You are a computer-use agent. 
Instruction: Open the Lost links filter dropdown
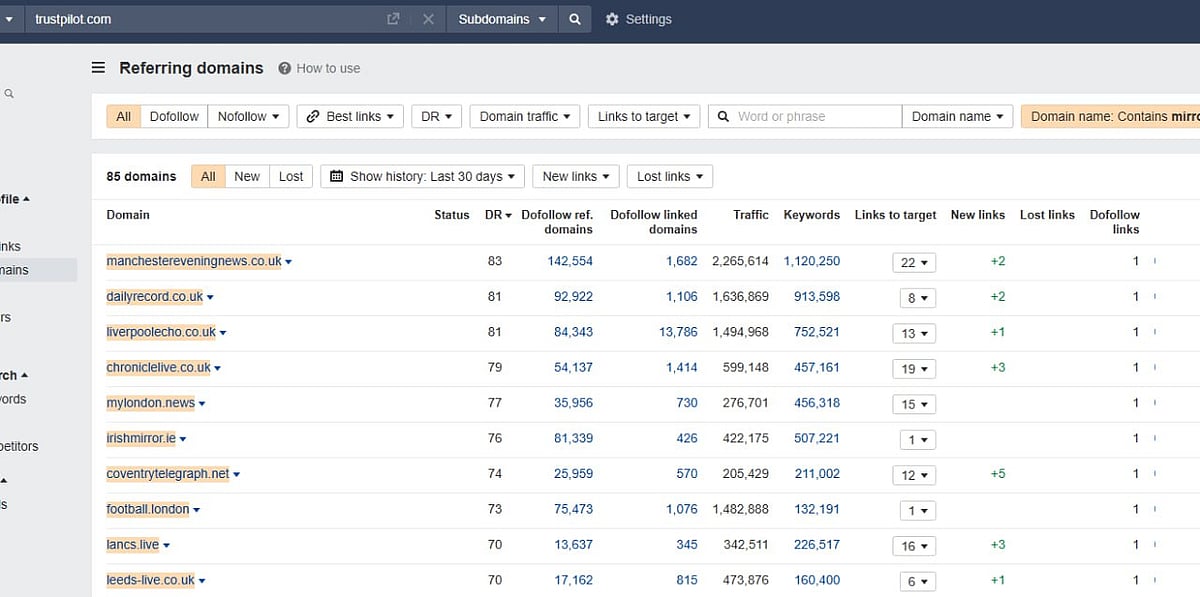[670, 176]
